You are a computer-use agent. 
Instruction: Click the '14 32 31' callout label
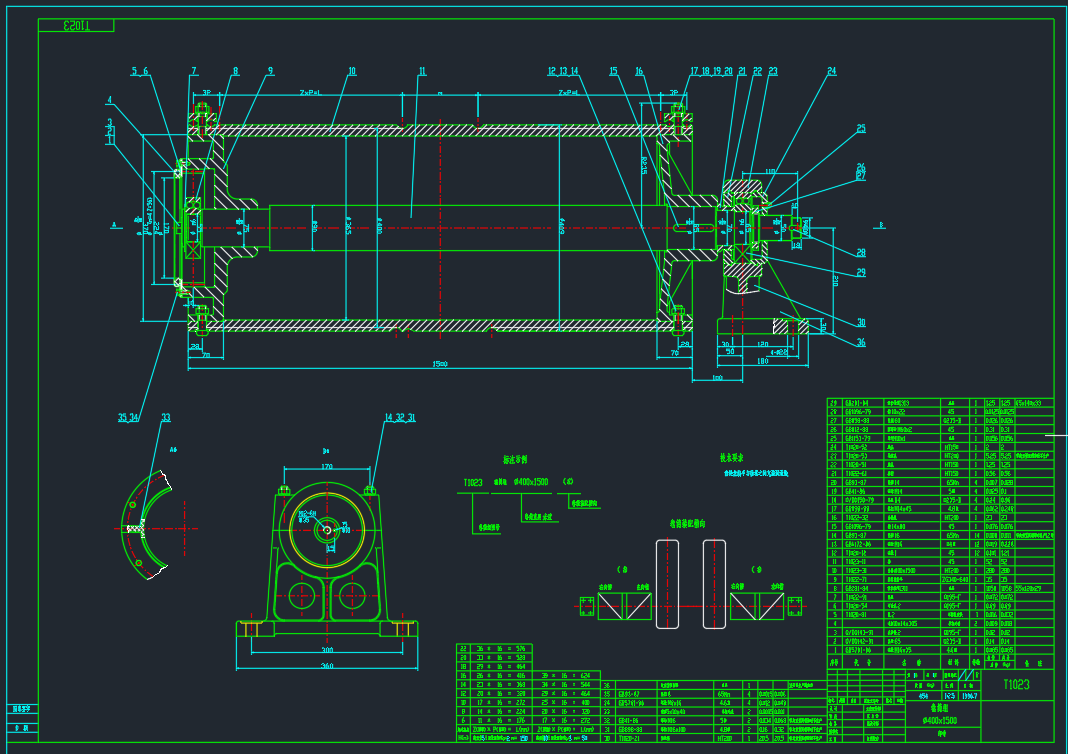tap(400, 418)
